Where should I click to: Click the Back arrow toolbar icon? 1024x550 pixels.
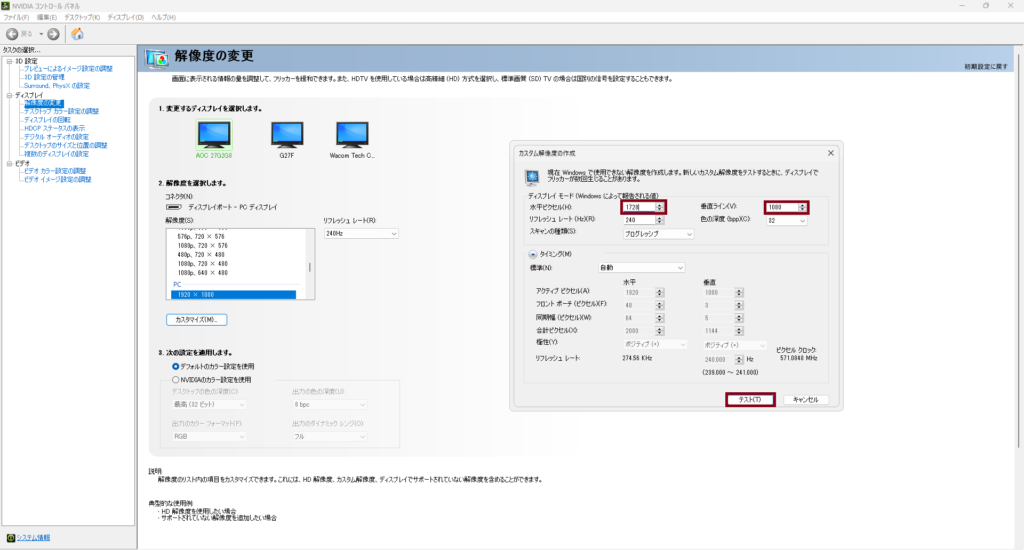point(14,34)
